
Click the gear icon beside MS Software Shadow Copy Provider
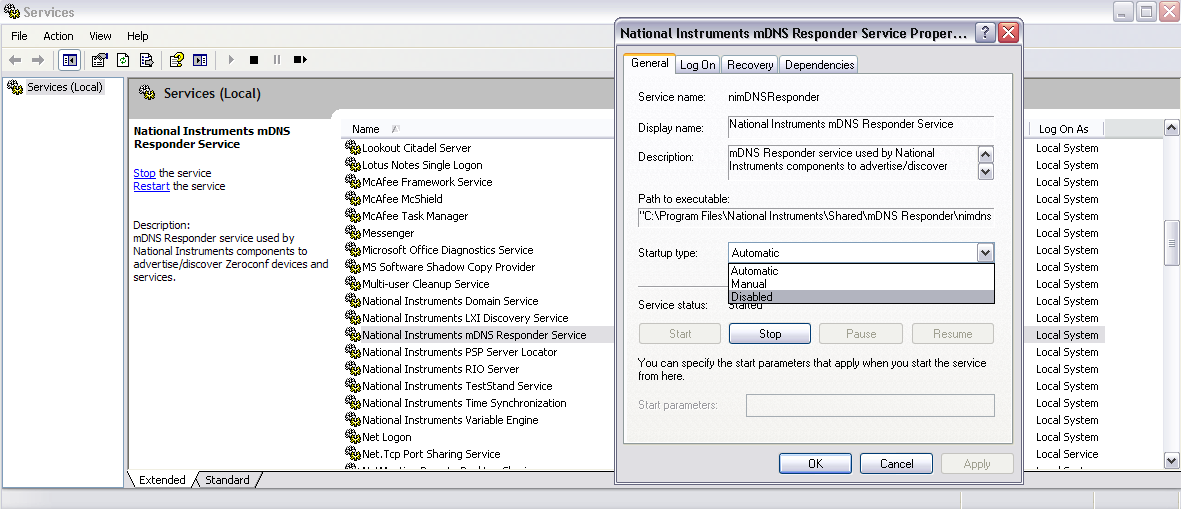pyautogui.click(x=352, y=267)
